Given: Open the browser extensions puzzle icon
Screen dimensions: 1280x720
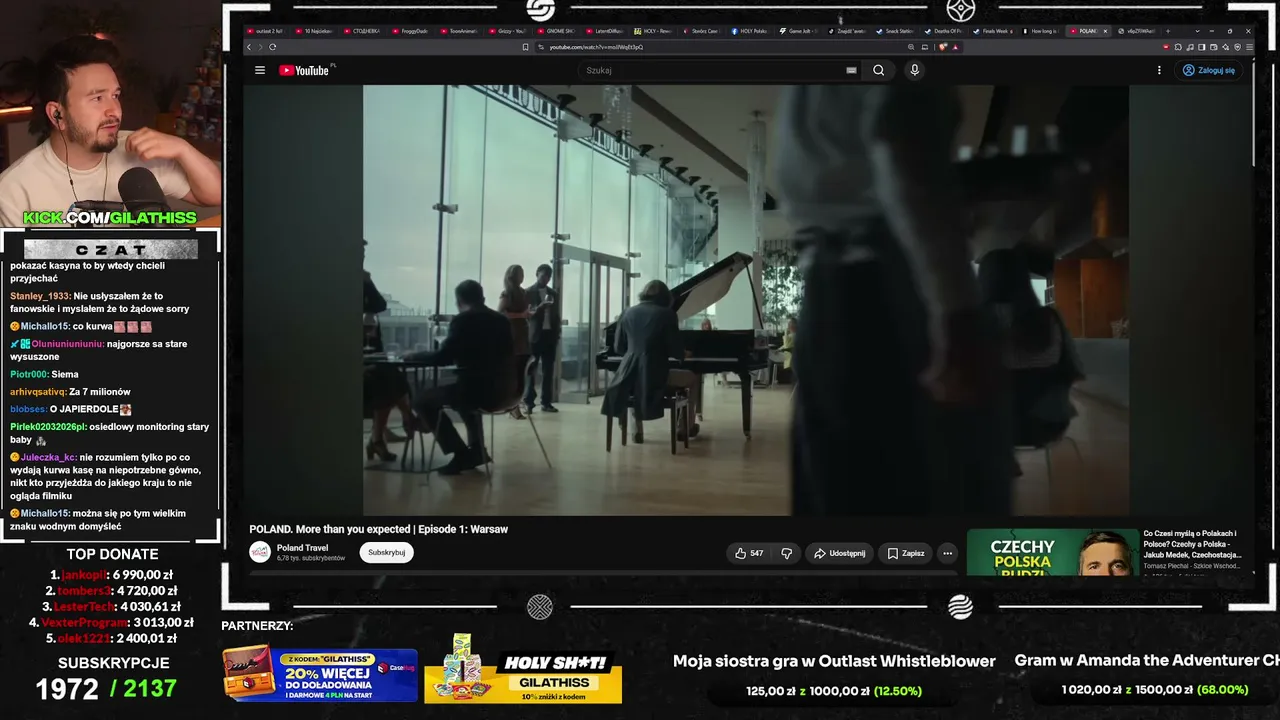Looking at the screenshot, I should pyautogui.click(x=1178, y=47).
